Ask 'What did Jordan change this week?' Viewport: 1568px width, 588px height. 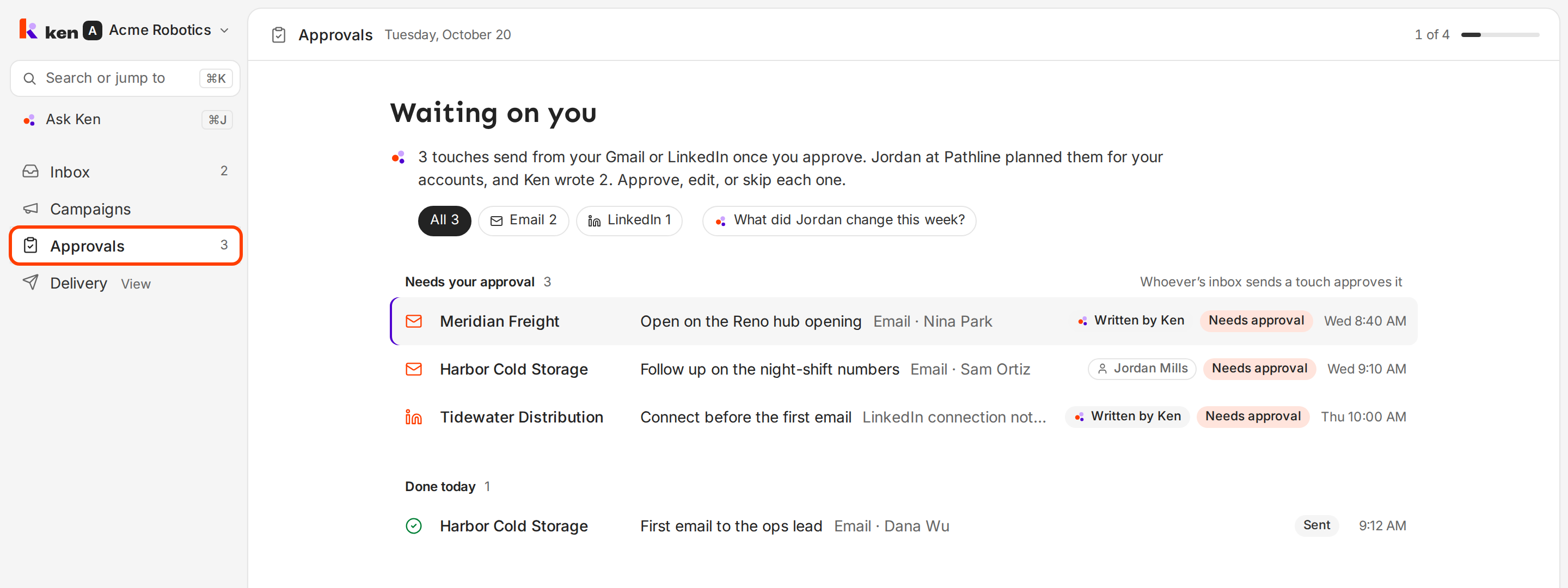tap(840, 220)
